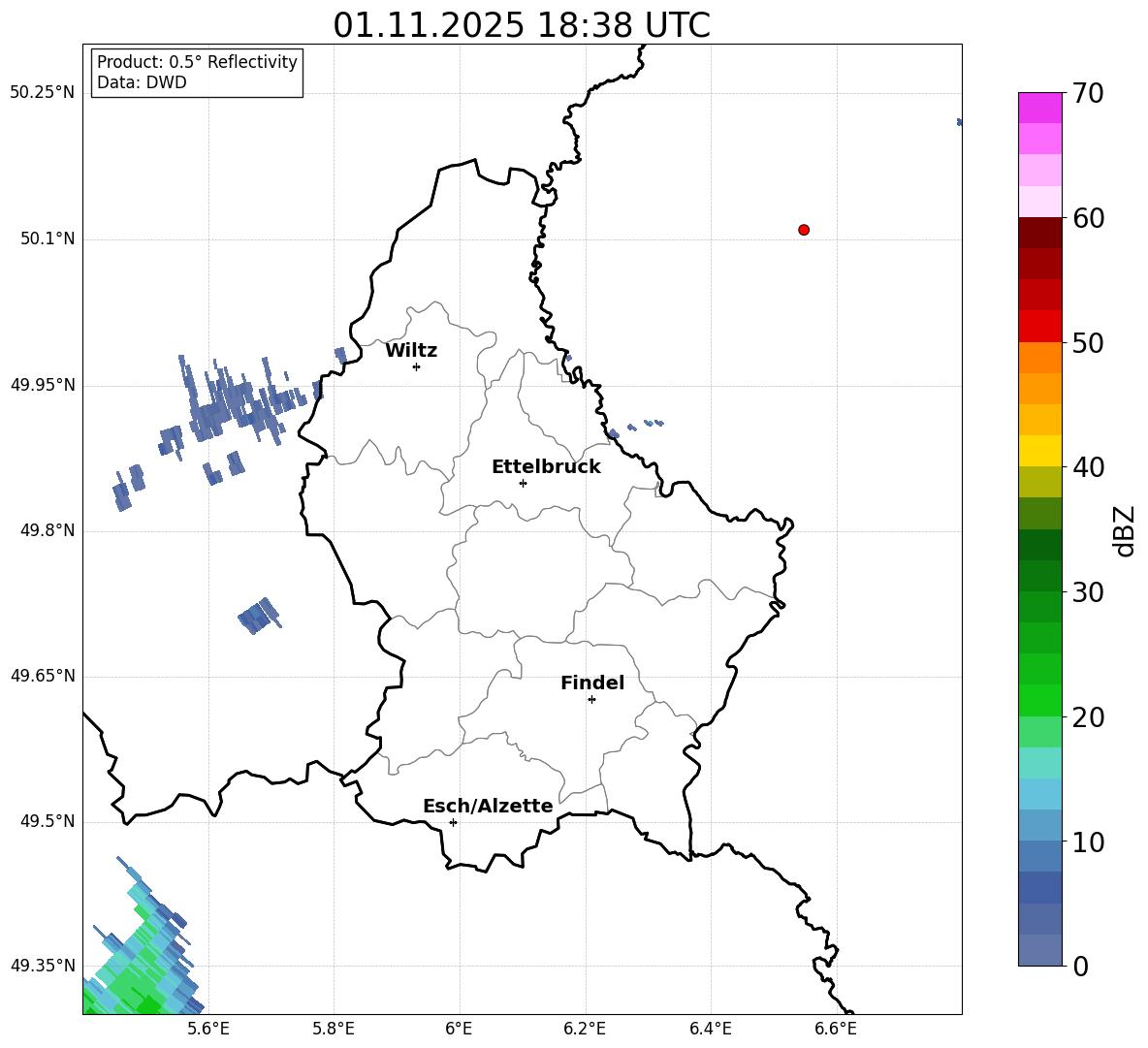
Task: Click the 50 tick on colorbar
Action: 1088,342
